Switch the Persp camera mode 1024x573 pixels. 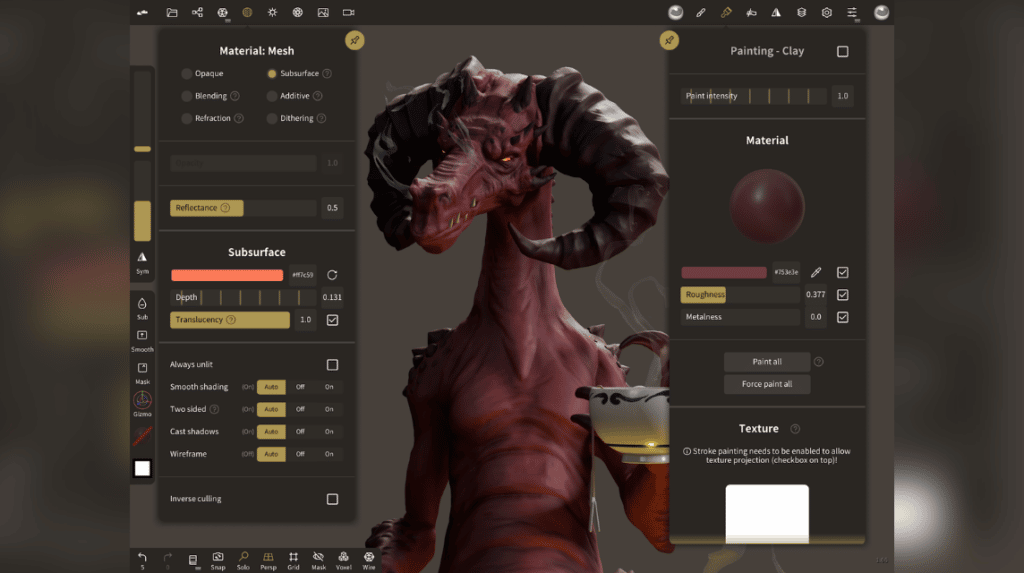pyautogui.click(x=268, y=560)
